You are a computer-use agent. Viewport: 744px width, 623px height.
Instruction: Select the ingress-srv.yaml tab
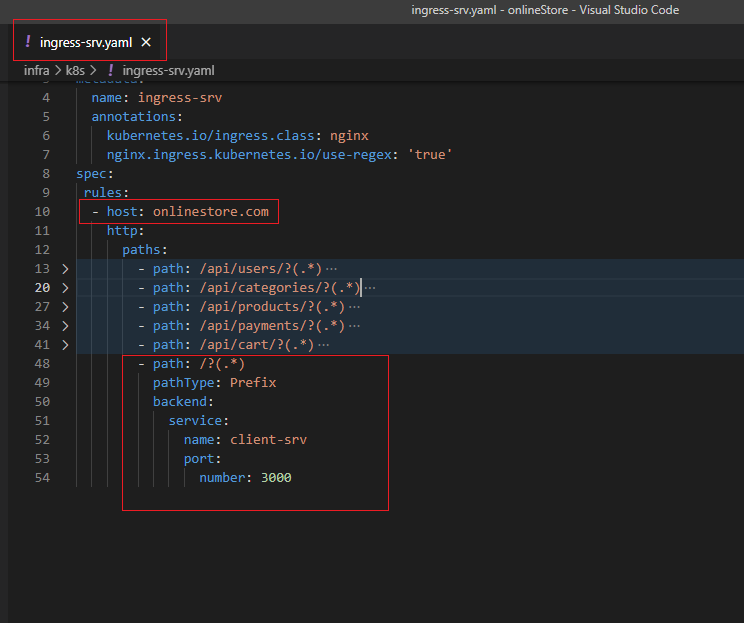(88, 42)
